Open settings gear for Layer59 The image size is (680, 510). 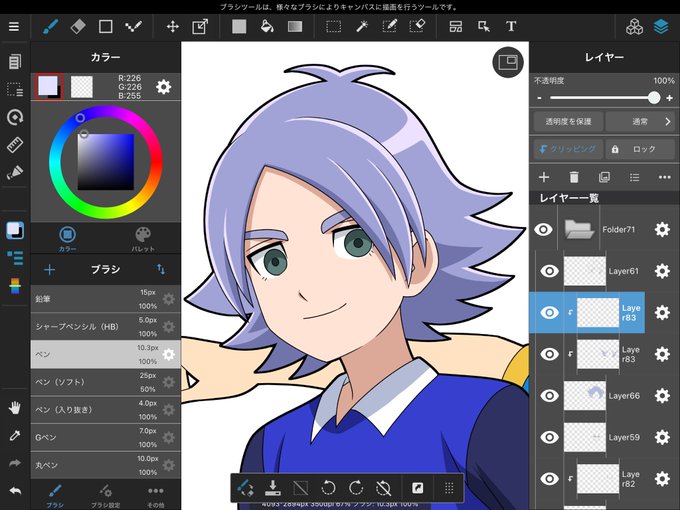pyautogui.click(x=662, y=437)
